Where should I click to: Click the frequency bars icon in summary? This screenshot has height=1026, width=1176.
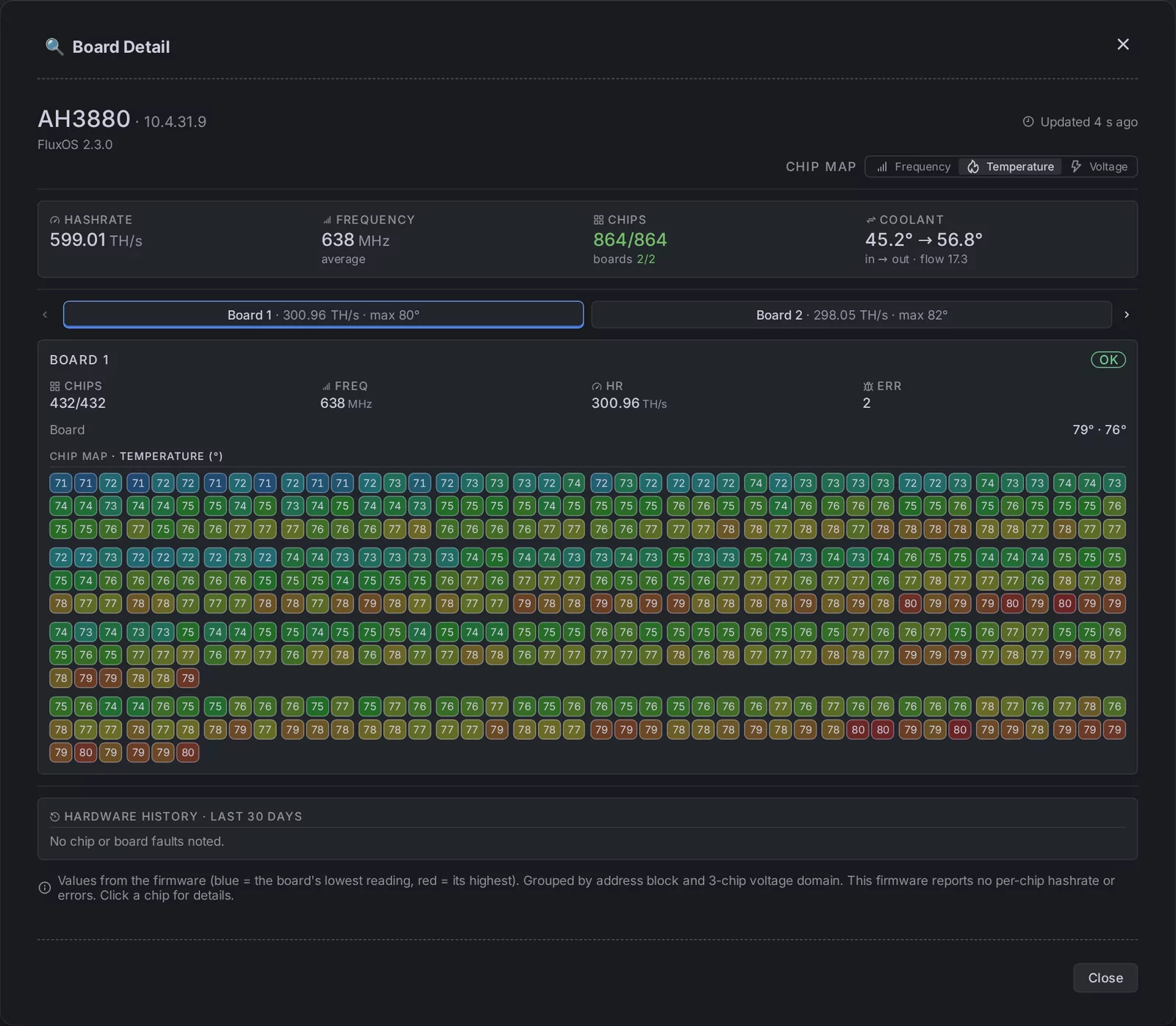coord(327,220)
